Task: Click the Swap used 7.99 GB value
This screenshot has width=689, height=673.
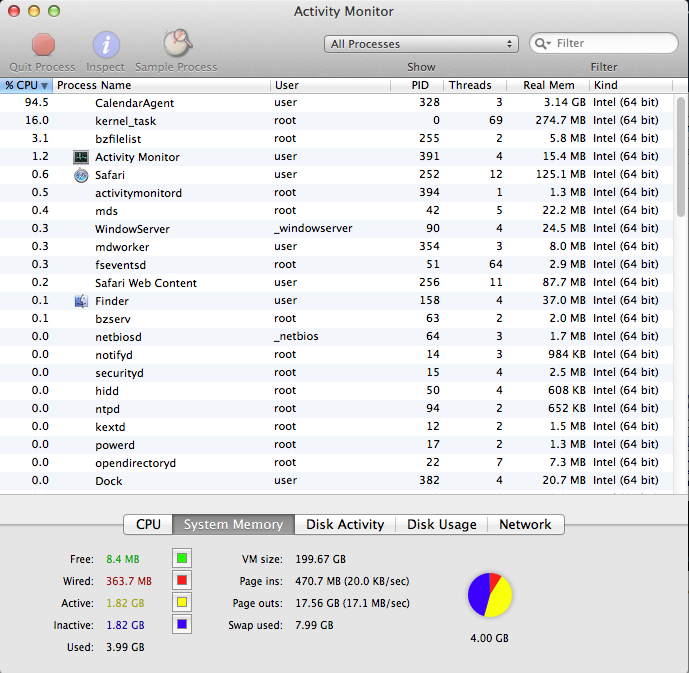Action: click(x=314, y=625)
